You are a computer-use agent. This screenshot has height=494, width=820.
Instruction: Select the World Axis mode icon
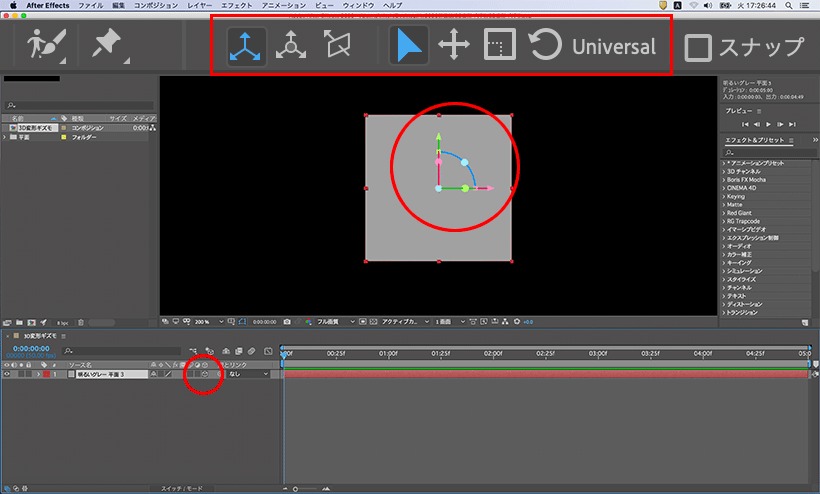(x=291, y=46)
